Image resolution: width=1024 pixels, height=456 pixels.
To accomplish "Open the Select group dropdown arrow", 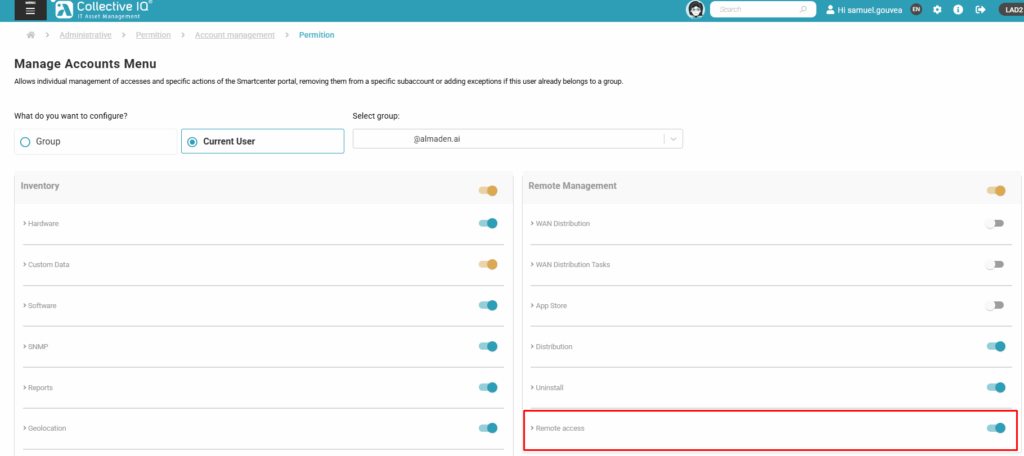I will pos(674,138).
